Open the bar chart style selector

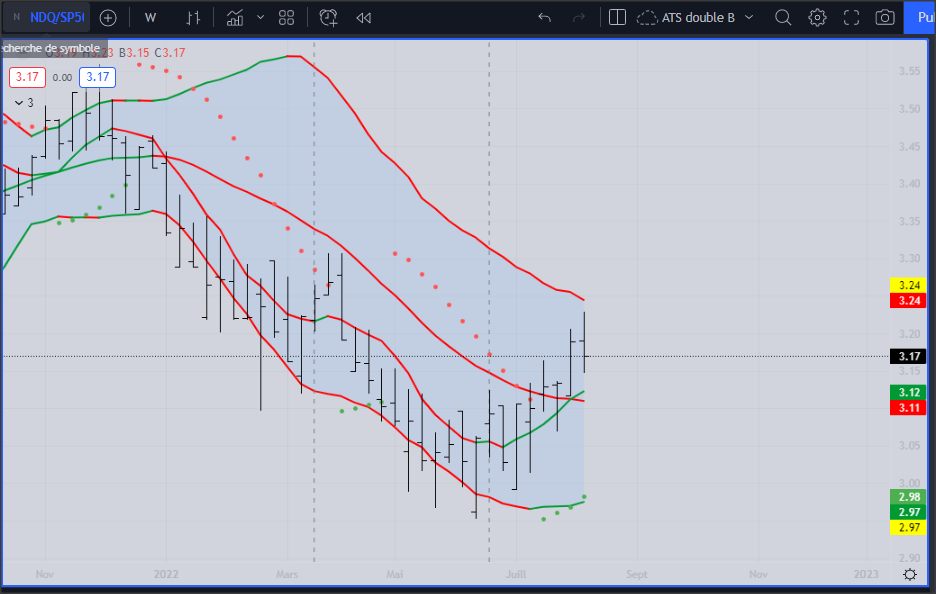[x=193, y=18]
